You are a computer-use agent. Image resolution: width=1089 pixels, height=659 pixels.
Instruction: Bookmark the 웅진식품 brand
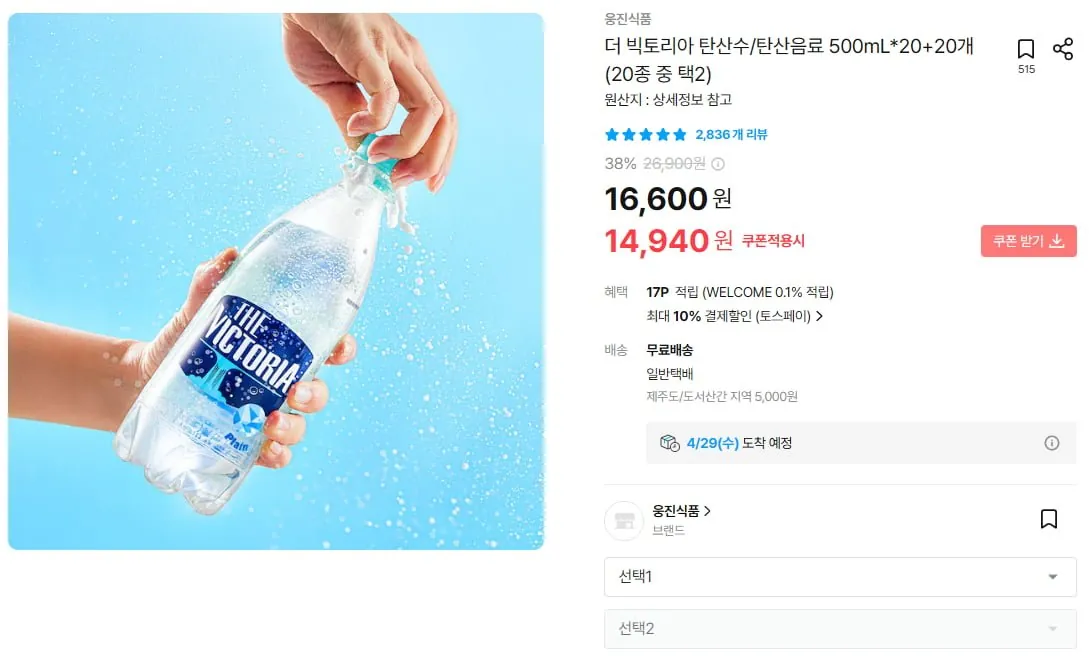click(x=1048, y=518)
